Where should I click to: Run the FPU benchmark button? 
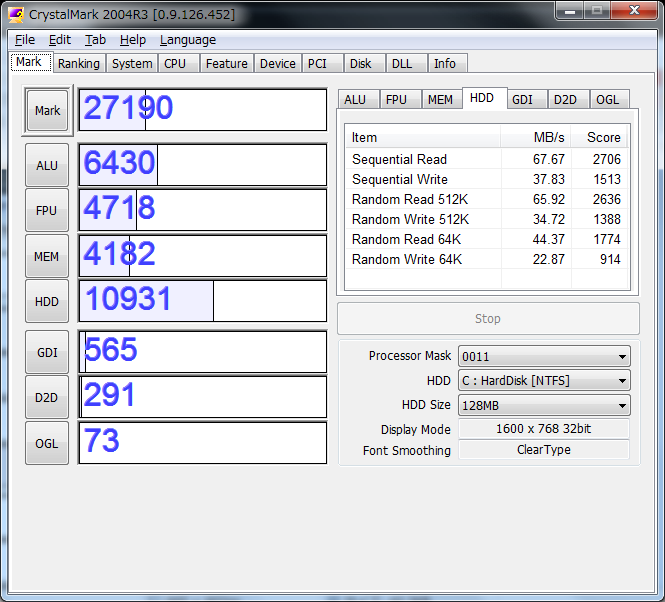[47, 210]
